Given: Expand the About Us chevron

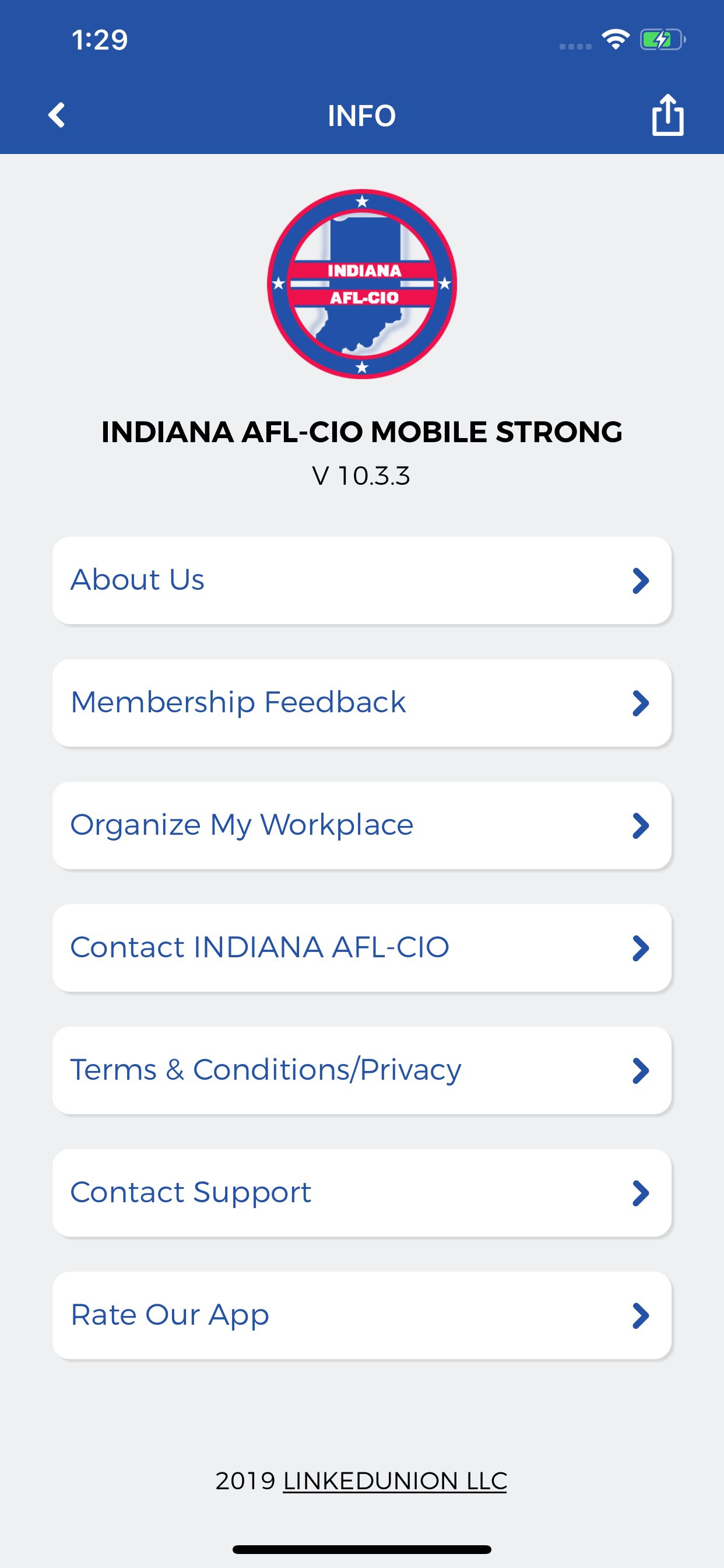Looking at the screenshot, I should (x=641, y=580).
